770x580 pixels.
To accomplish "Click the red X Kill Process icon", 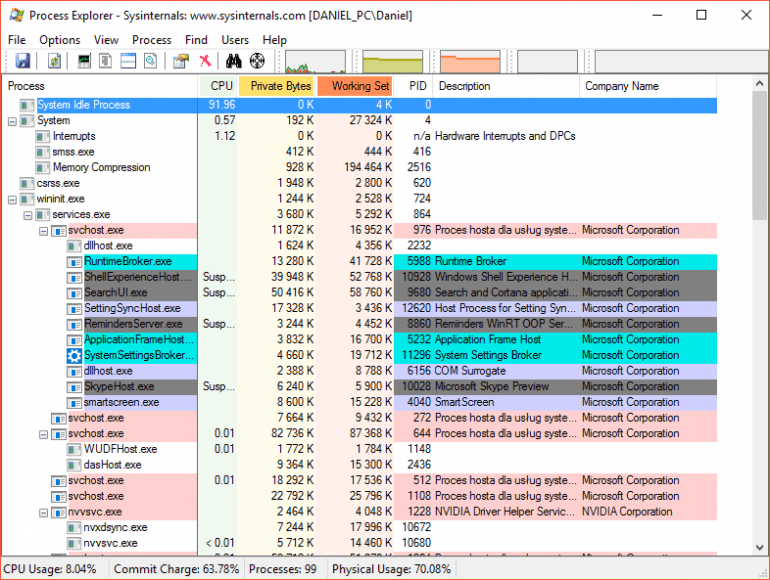I will click(205, 61).
